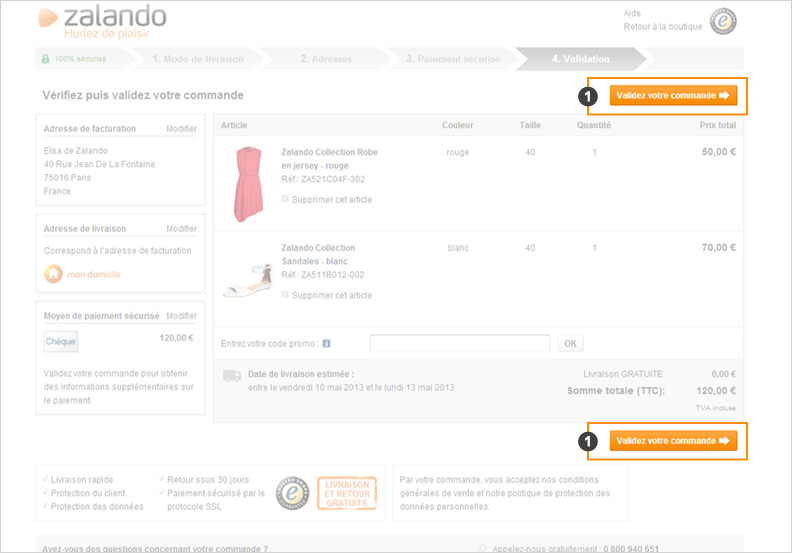Modify the billing address (Adresse de facturation)
Screen dimensions: 792x553
click(x=181, y=129)
